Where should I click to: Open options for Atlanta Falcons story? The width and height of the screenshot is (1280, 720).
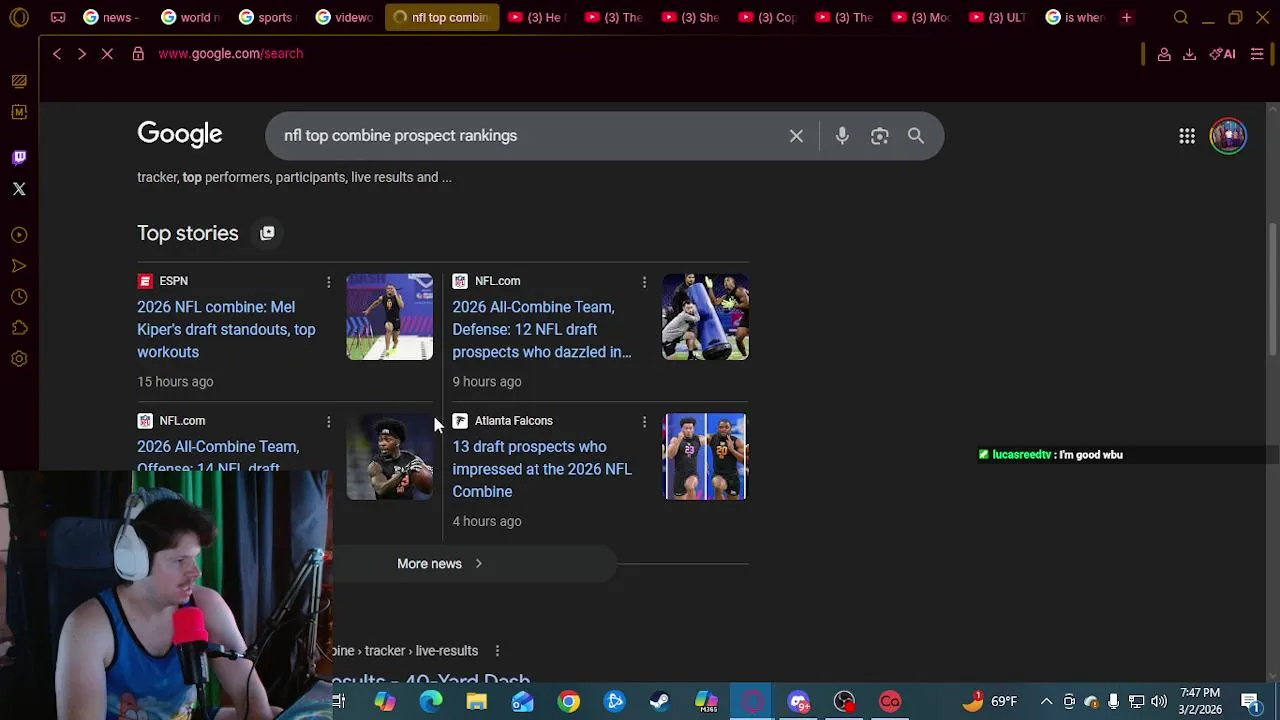click(644, 422)
